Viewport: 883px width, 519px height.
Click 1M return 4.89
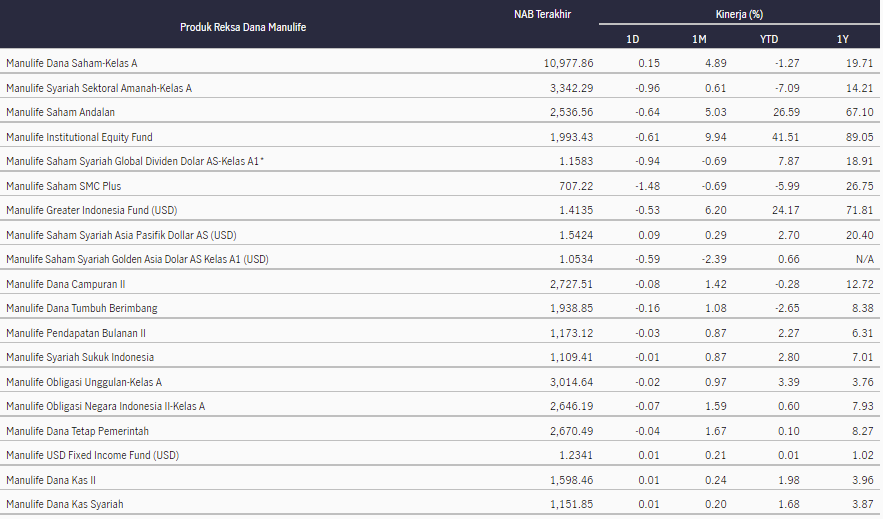click(x=716, y=63)
